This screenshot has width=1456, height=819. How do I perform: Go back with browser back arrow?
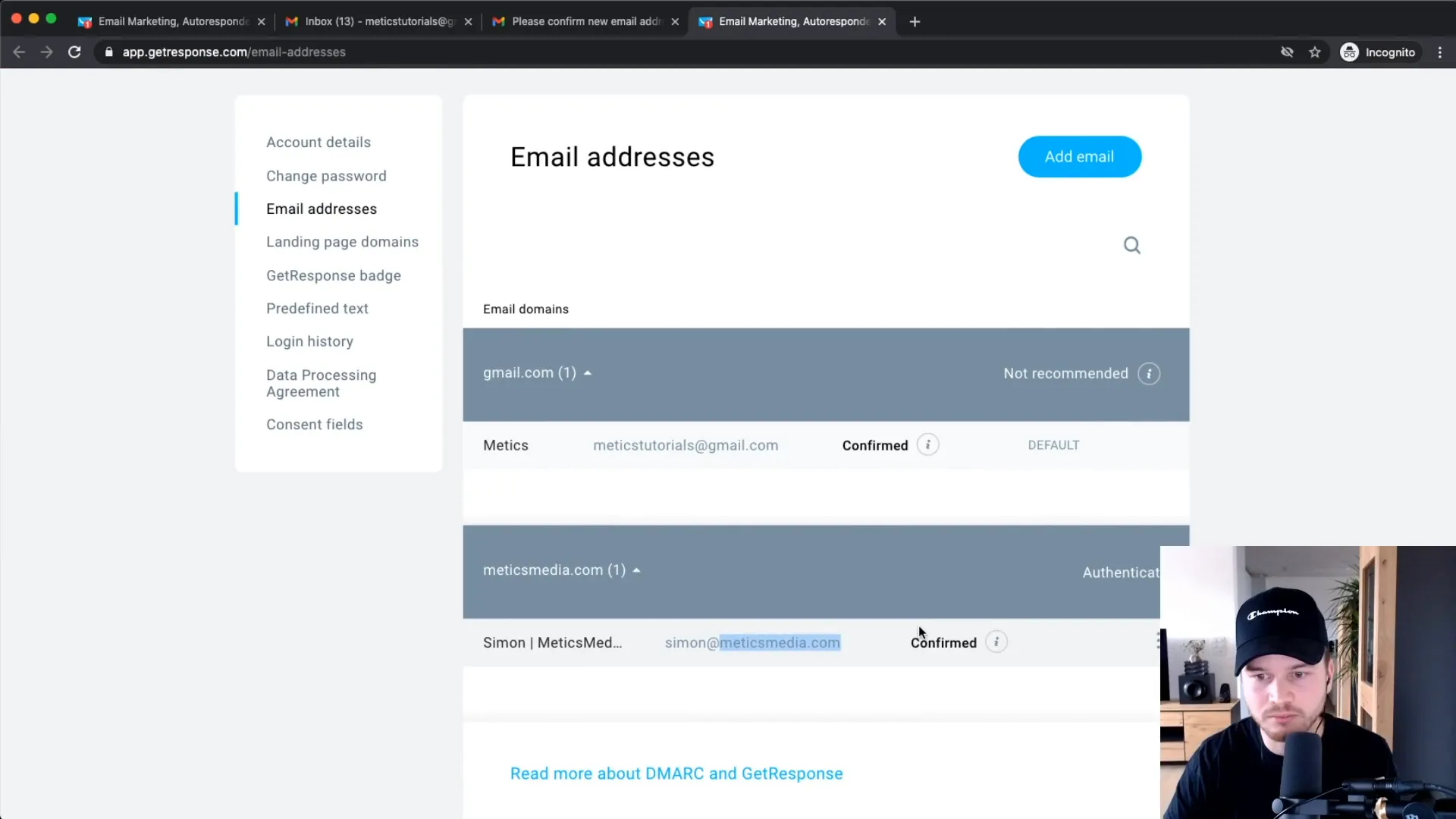tap(20, 52)
